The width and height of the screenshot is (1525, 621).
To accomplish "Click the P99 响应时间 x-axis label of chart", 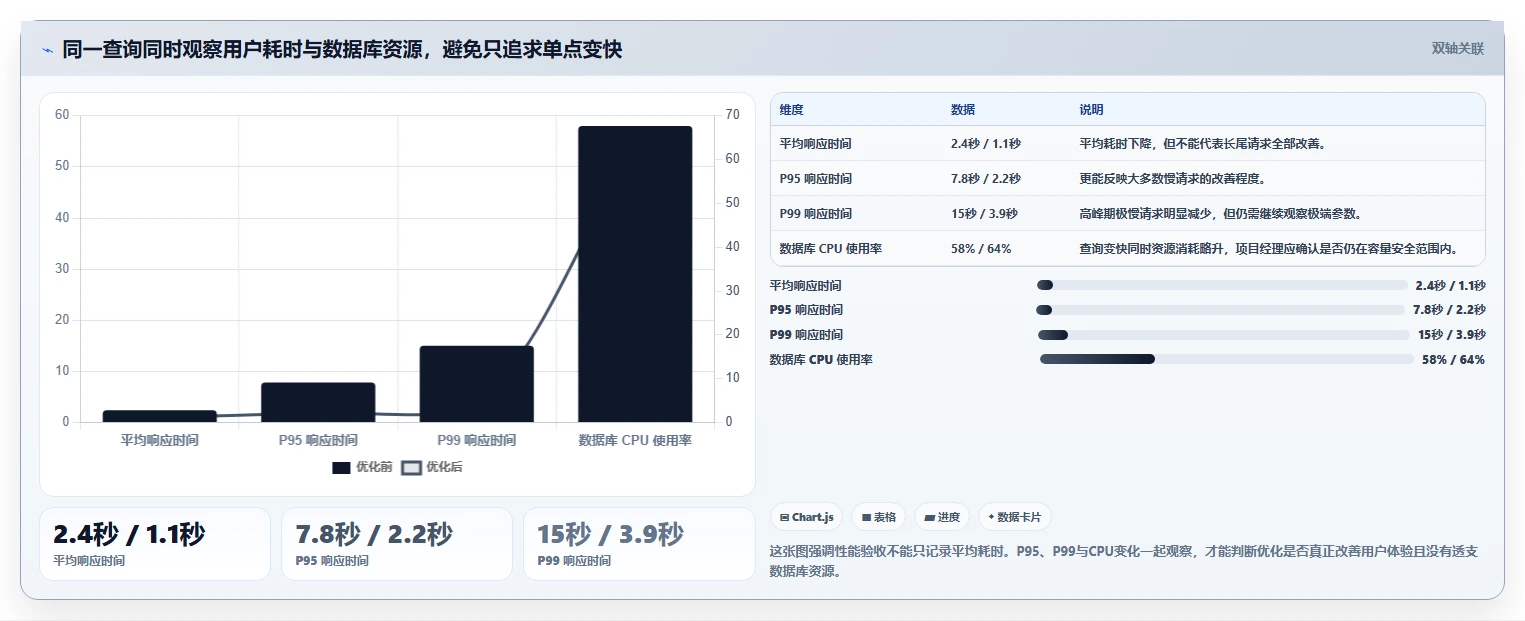I will [476, 440].
